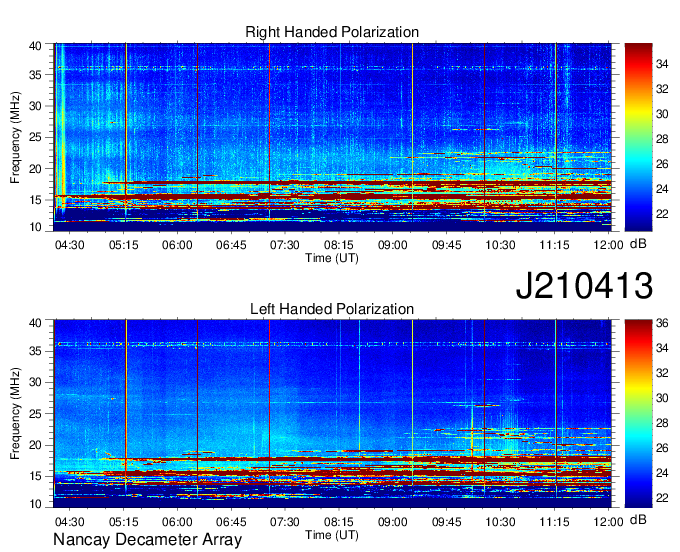This screenshot has height=552, width=680.
Task: Click the 24 value on lower color bar
Action: (x=662, y=473)
